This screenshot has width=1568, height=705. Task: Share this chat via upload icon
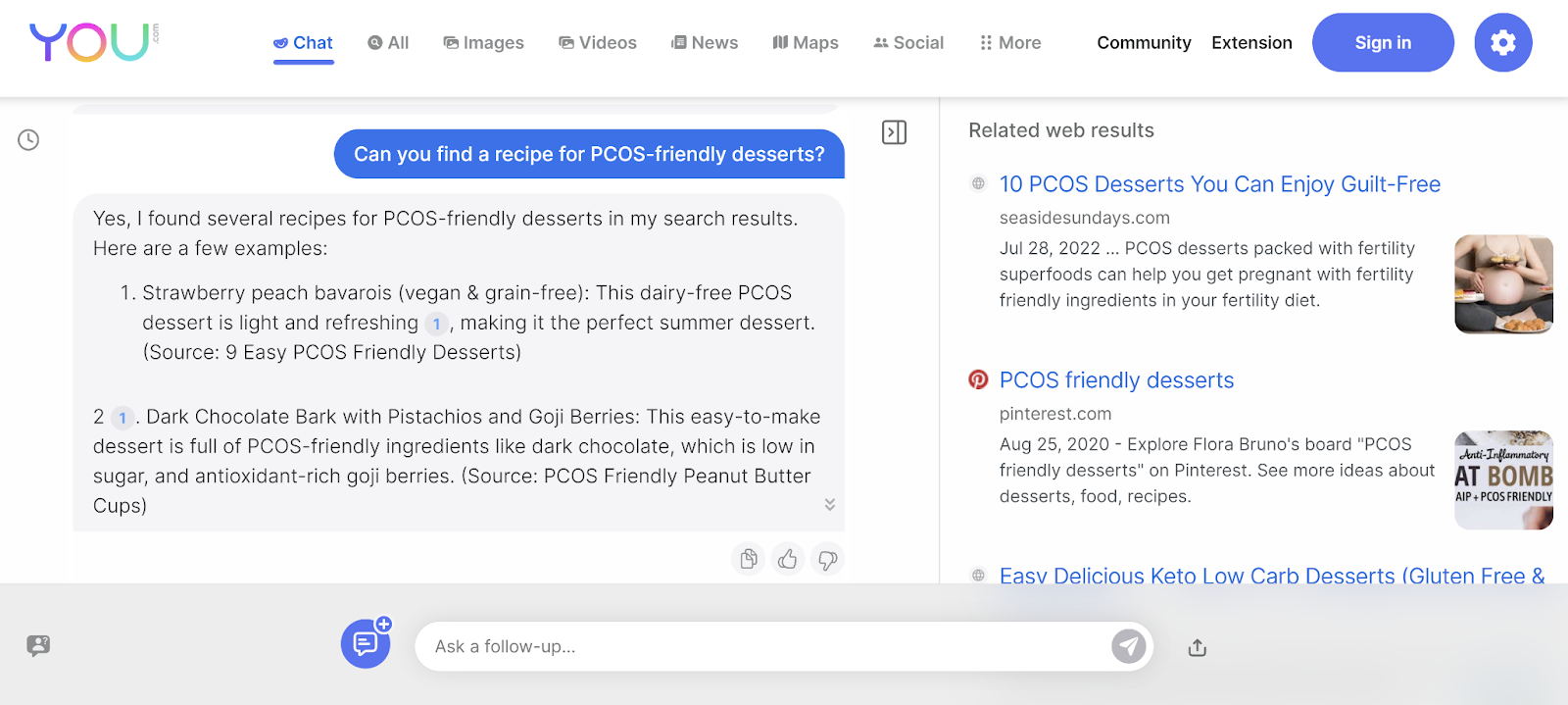coord(1197,647)
